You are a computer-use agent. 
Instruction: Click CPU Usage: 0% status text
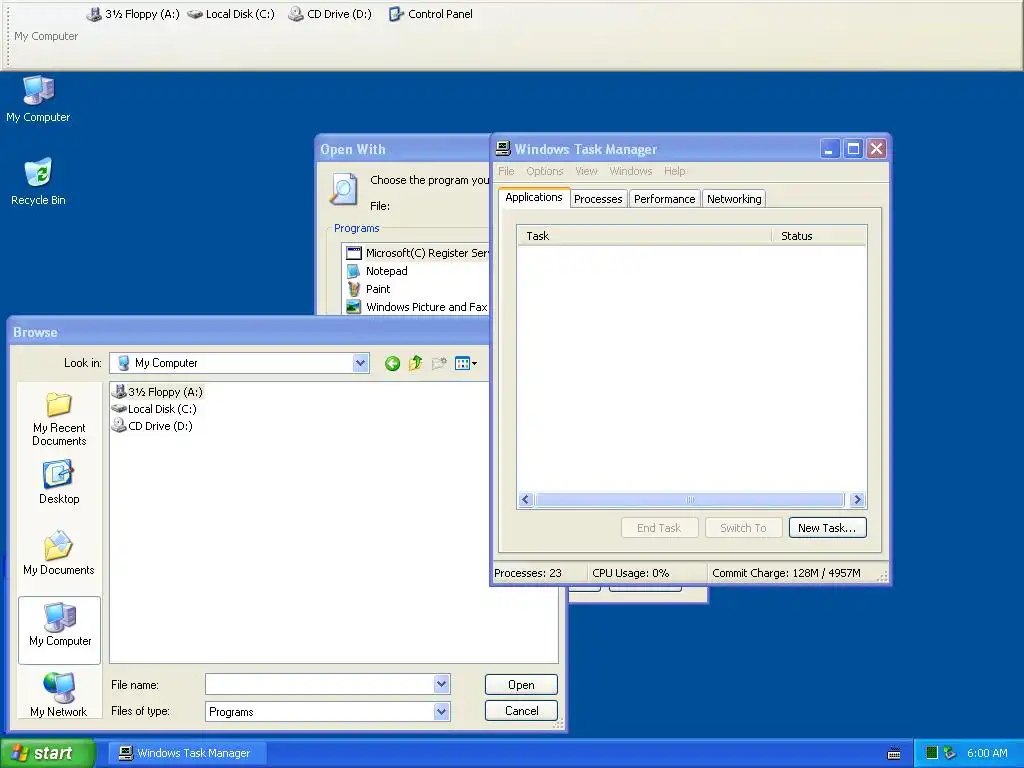click(x=631, y=573)
